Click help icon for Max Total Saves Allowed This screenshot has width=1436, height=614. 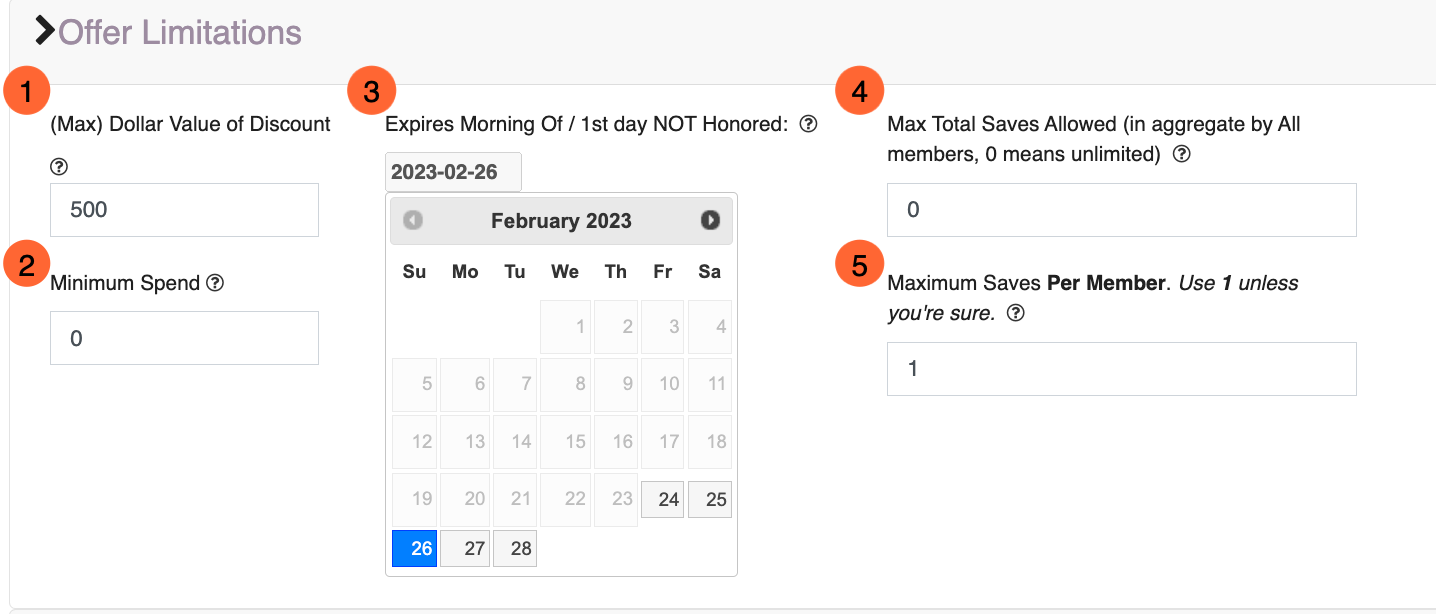pos(1181,154)
